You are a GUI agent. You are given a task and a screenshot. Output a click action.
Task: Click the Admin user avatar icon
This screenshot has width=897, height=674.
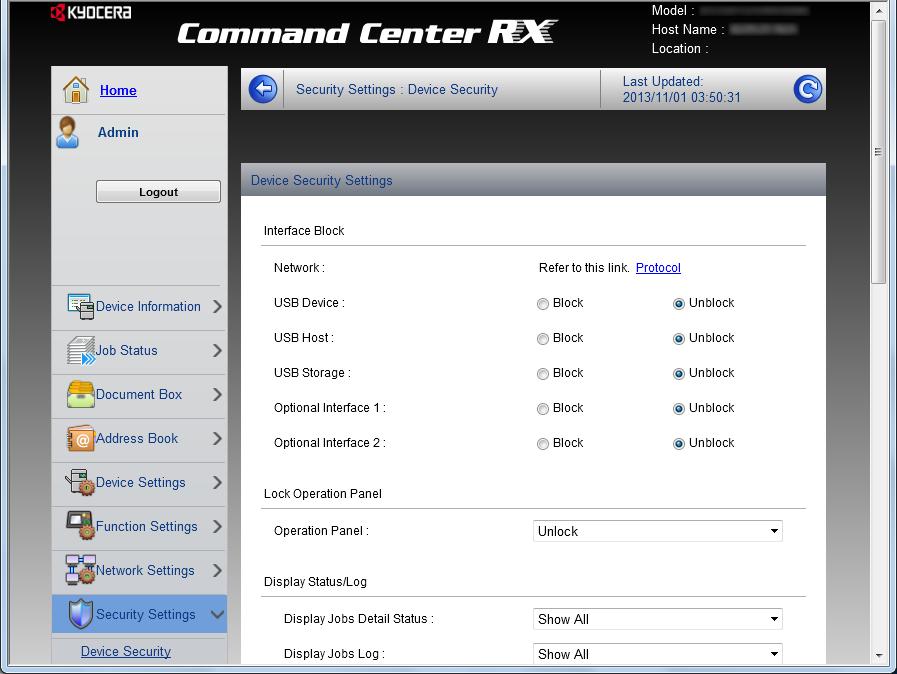[68, 132]
